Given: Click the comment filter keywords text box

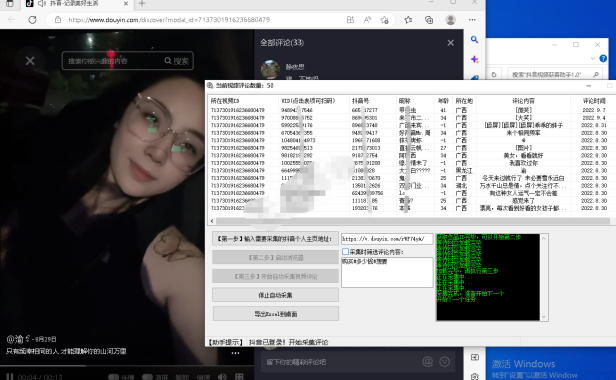Looking at the screenshot, I should [387, 272].
